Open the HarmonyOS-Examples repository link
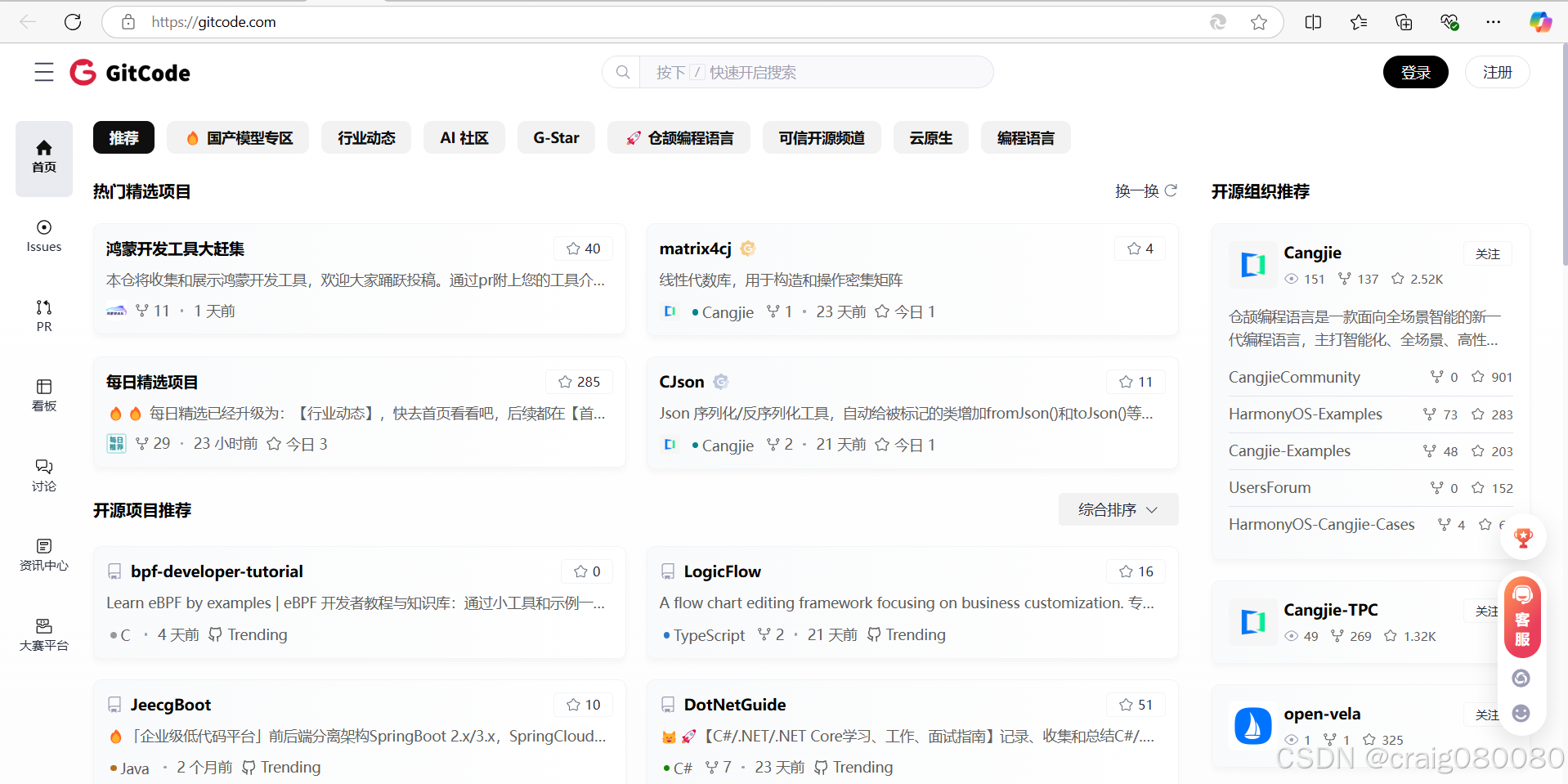The width and height of the screenshot is (1568, 784). click(x=1305, y=414)
